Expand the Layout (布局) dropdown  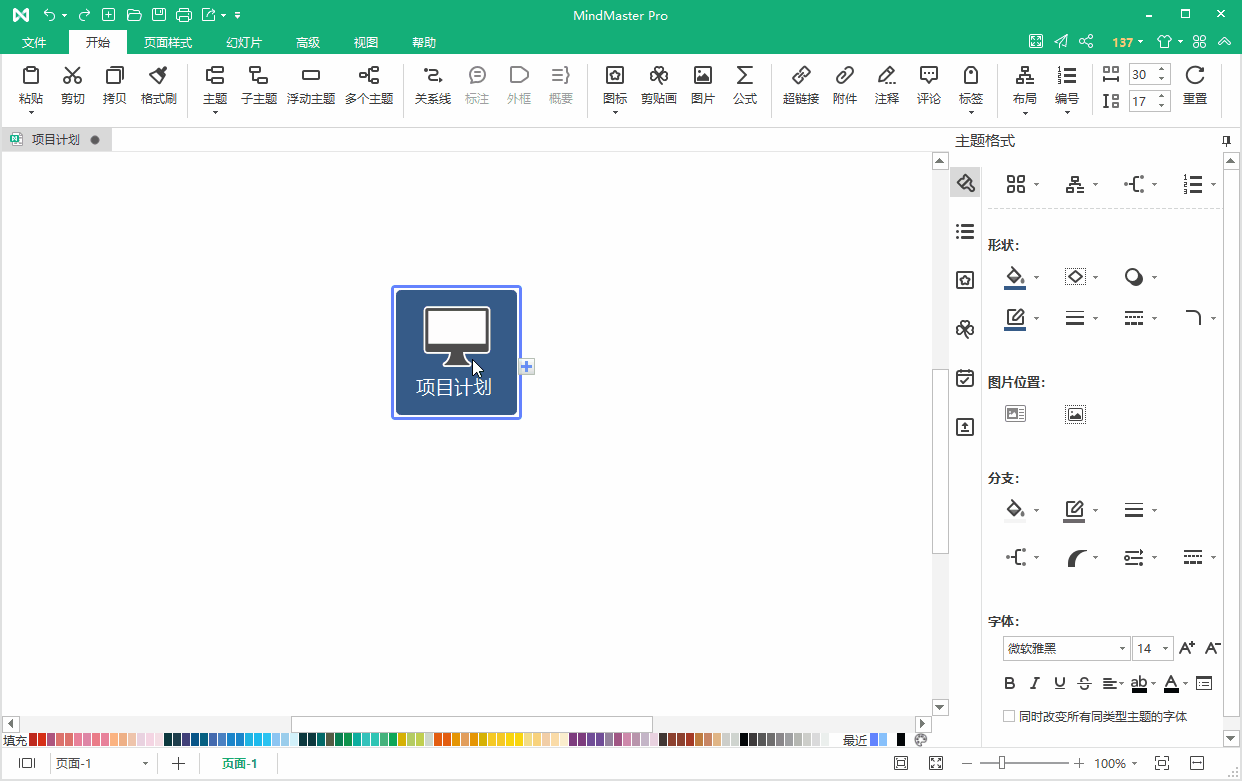tap(1025, 111)
